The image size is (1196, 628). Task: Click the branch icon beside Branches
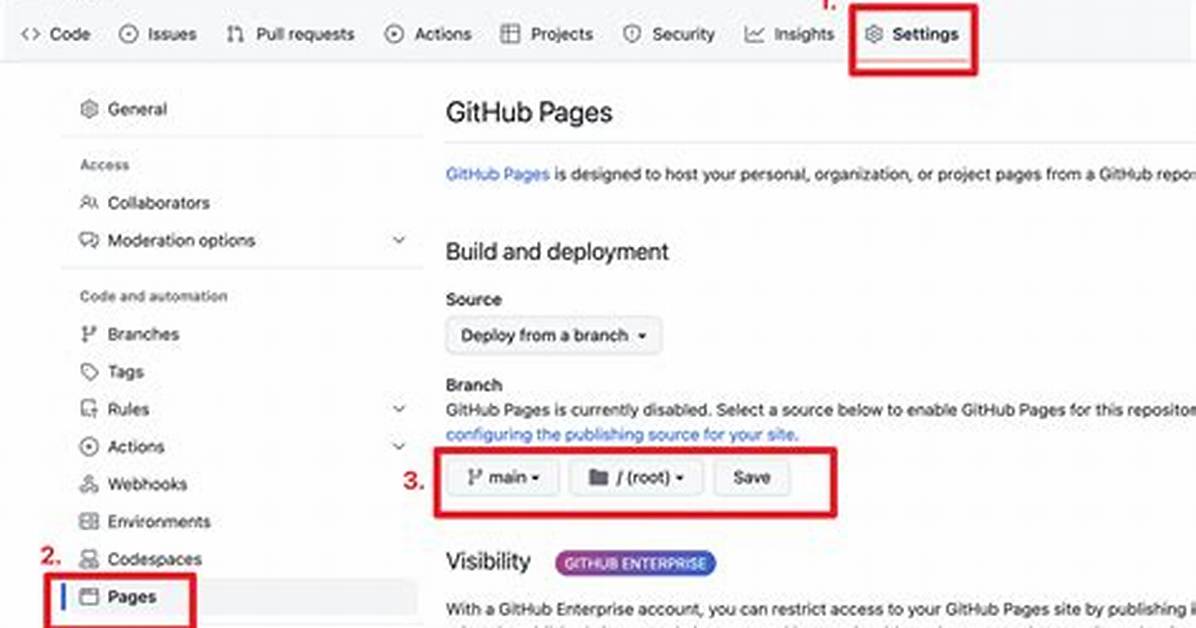coord(89,334)
